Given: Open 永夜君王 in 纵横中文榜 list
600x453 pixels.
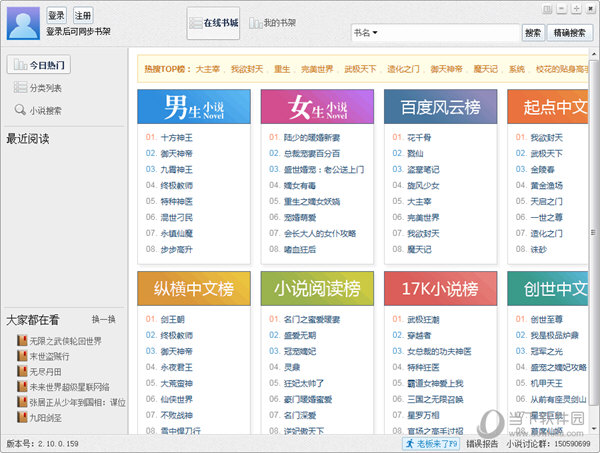Looking at the screenshot, I should pyautogui.click(x=176, y=367).
